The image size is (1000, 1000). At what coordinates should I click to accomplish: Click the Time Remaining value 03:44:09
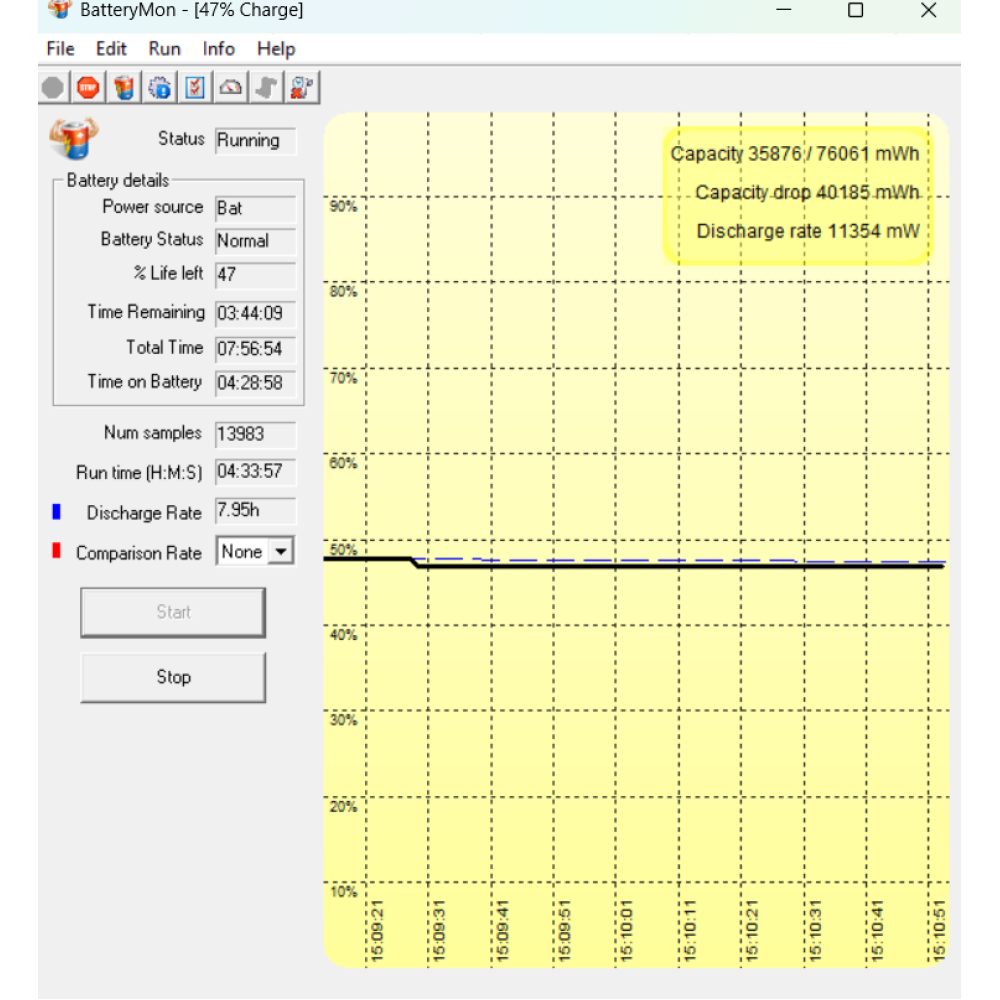[x=255, y=314]
